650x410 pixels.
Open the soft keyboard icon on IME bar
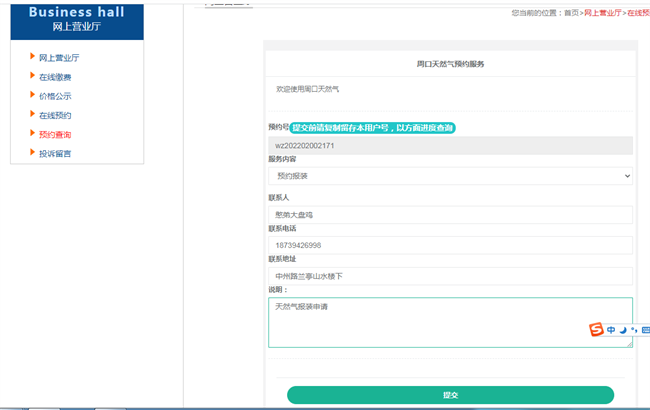coord(645,330)
